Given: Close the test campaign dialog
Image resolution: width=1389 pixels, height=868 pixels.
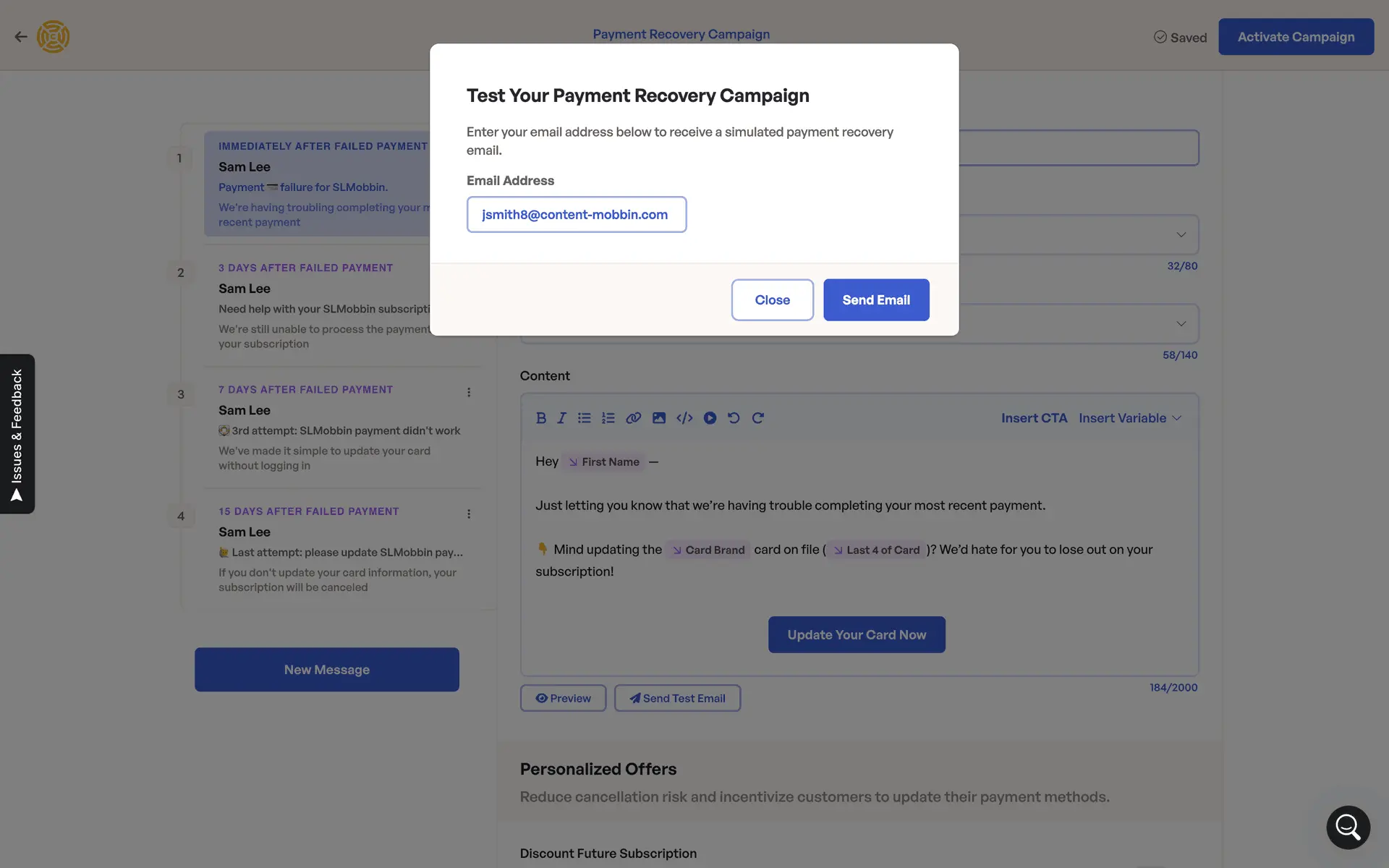Looking at the screenshot, I should click(x=772, y=300).
